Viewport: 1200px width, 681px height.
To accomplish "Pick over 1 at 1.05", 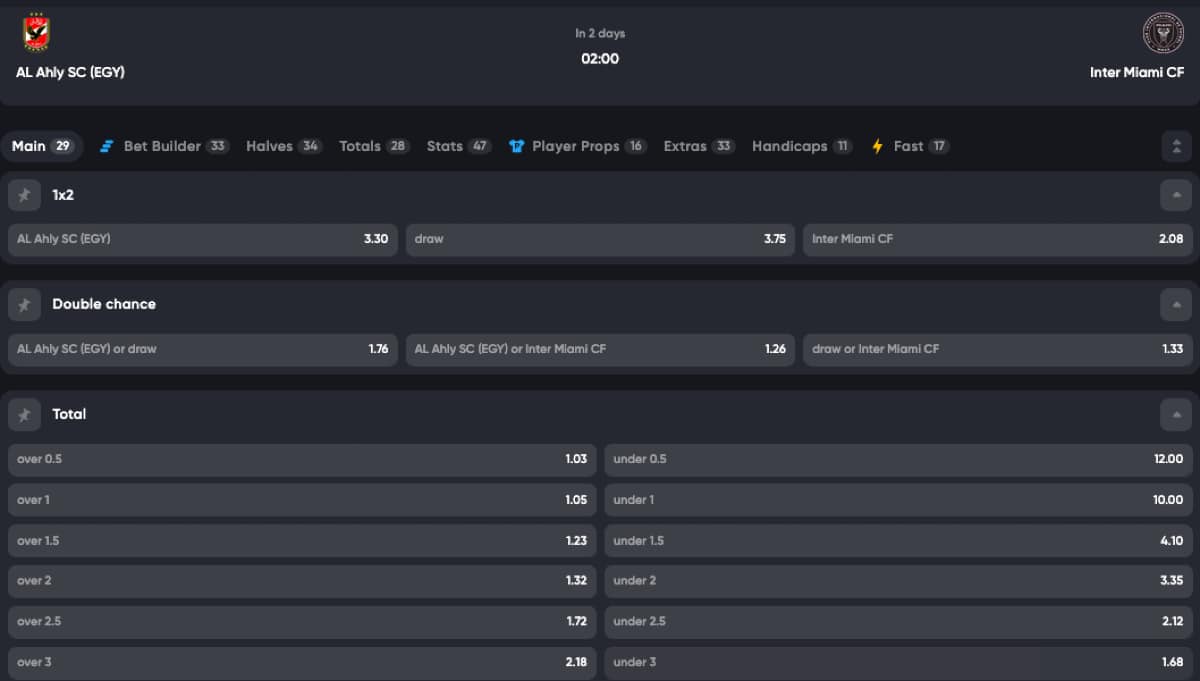I will [x=302, y=500].
